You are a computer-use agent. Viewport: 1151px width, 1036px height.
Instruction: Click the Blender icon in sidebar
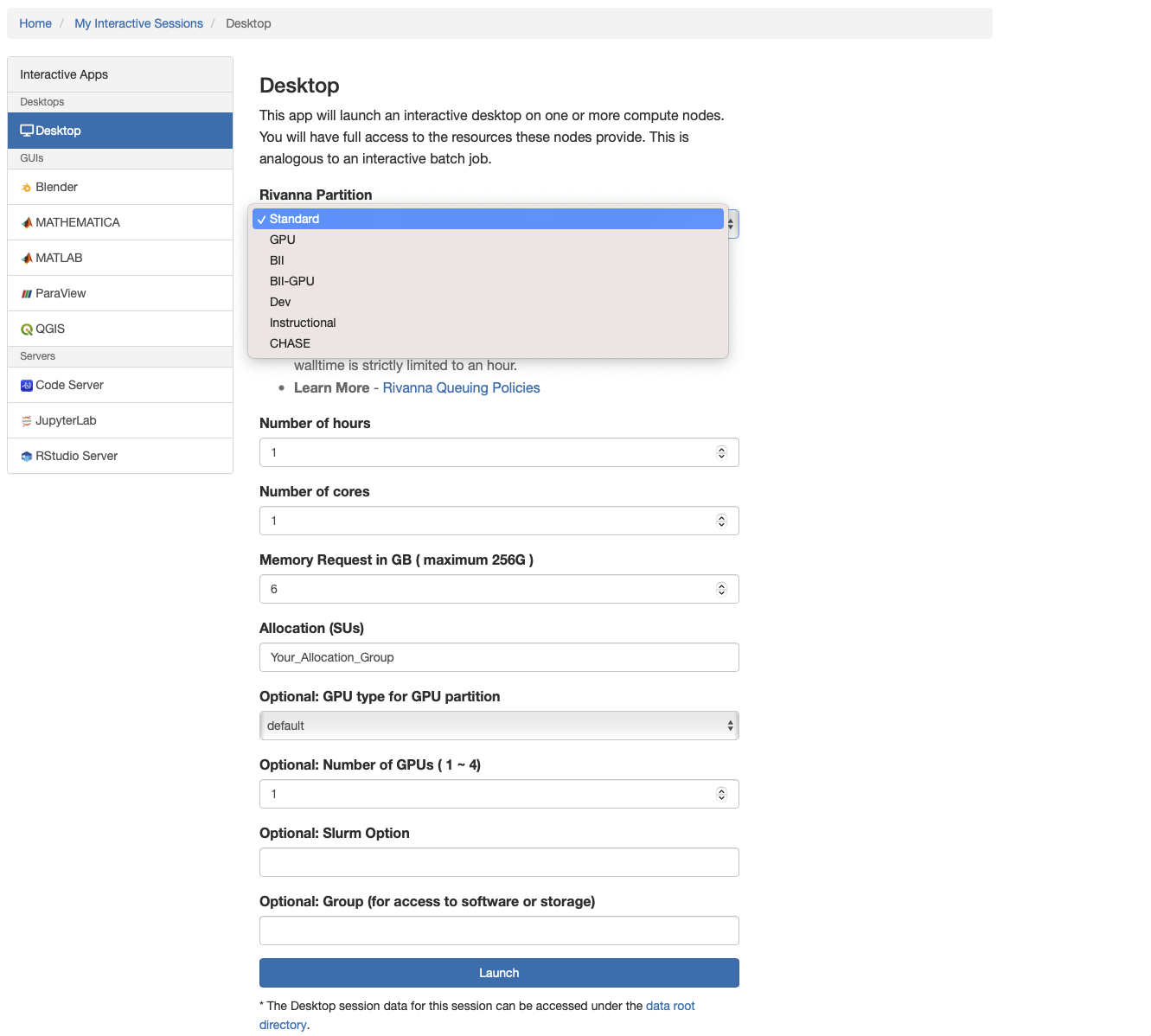pyautogui.click(x=27, y=188)
